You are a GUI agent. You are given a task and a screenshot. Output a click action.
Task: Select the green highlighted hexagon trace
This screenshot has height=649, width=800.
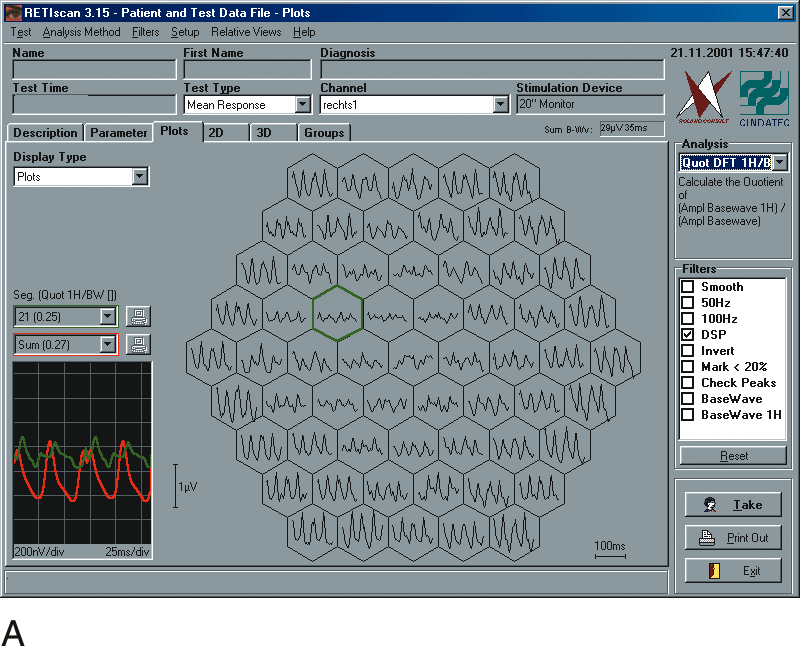337,313
